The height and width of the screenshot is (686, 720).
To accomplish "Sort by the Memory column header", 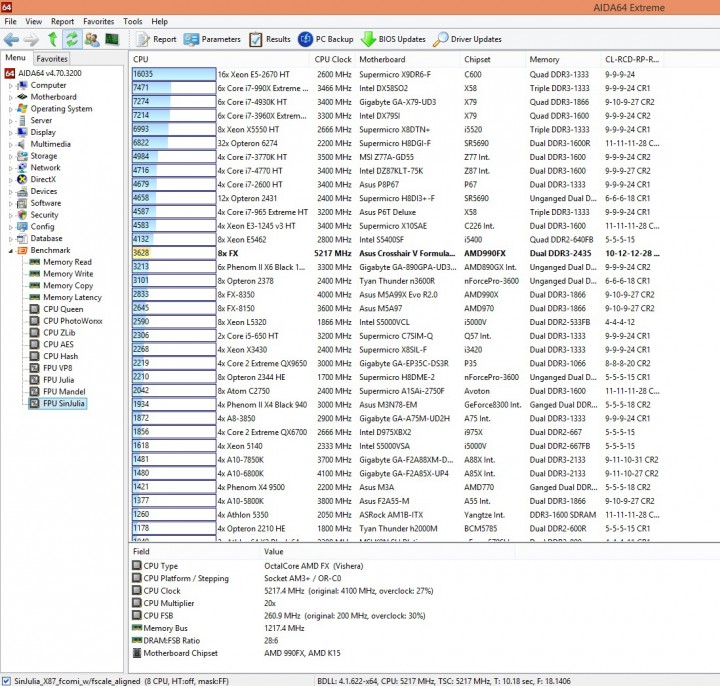I will 563,59.
